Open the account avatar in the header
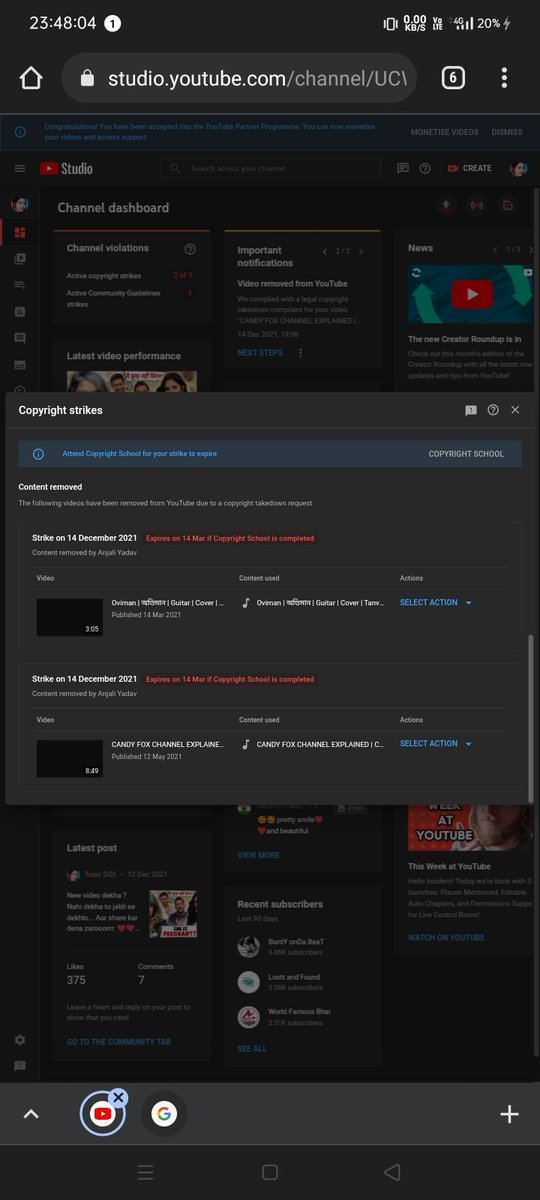 point(518,169)
